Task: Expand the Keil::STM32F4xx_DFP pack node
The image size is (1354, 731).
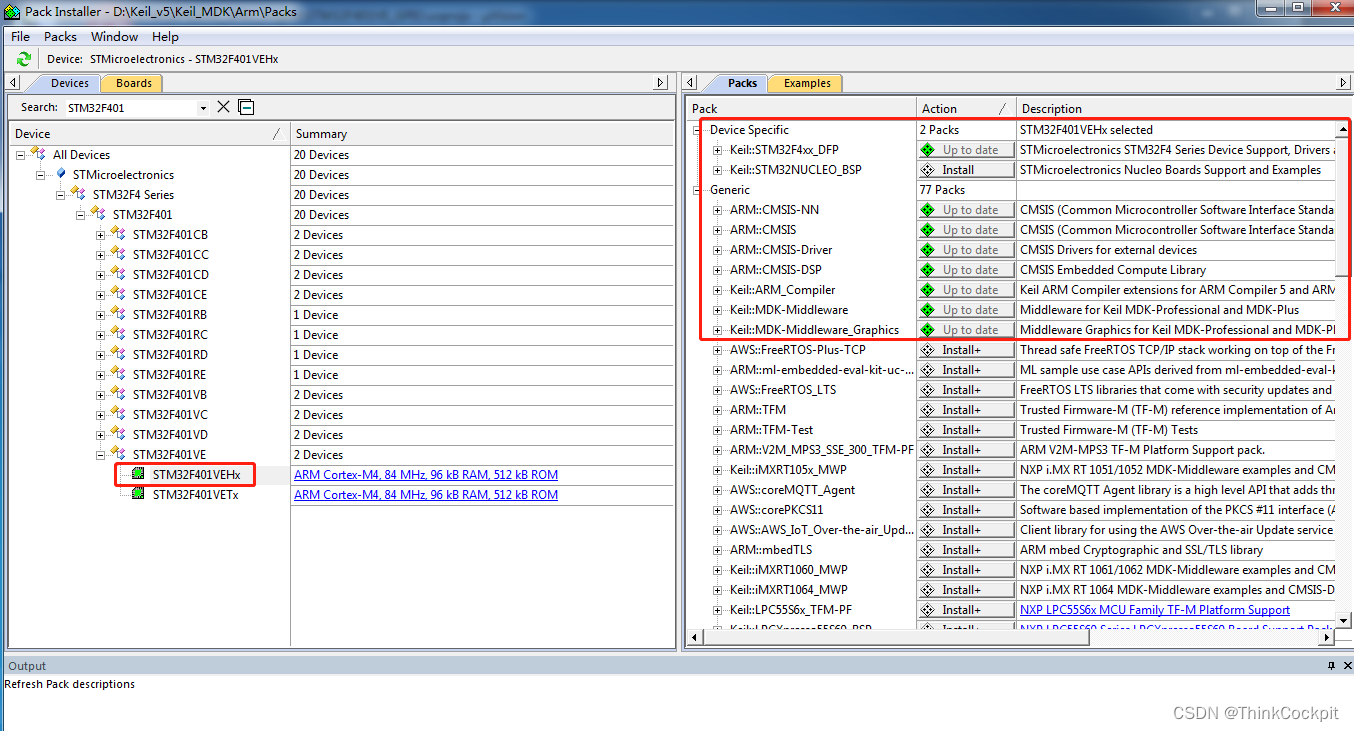Action: point(716,149)
